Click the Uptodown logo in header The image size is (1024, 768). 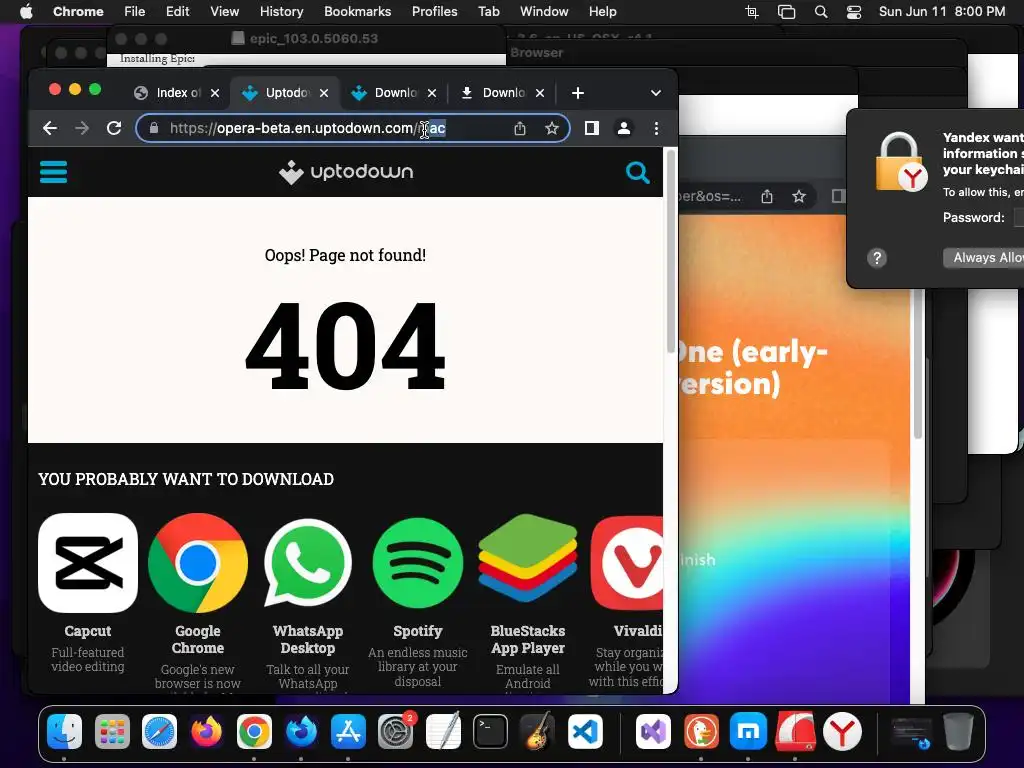[345, 172]
